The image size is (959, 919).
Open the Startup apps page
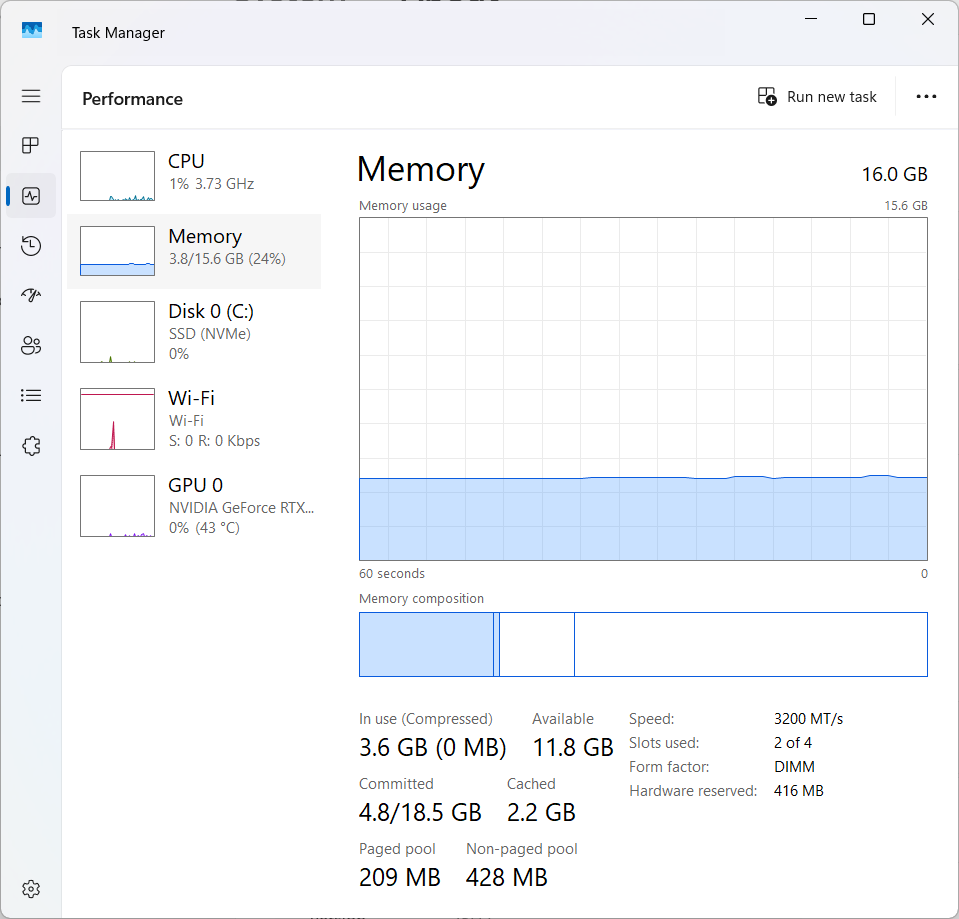point(31,296)
